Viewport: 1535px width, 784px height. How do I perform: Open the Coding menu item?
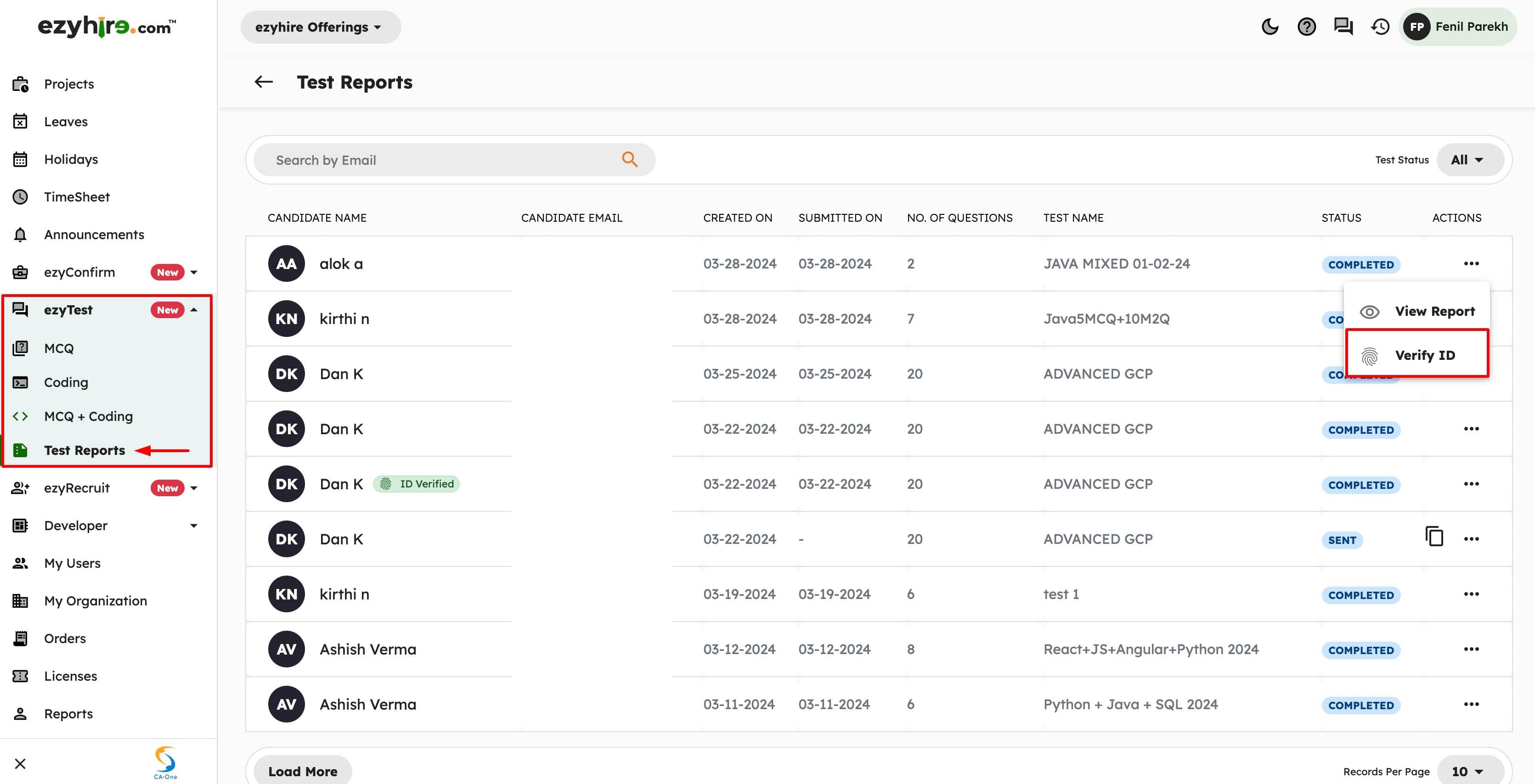(66, 382)
